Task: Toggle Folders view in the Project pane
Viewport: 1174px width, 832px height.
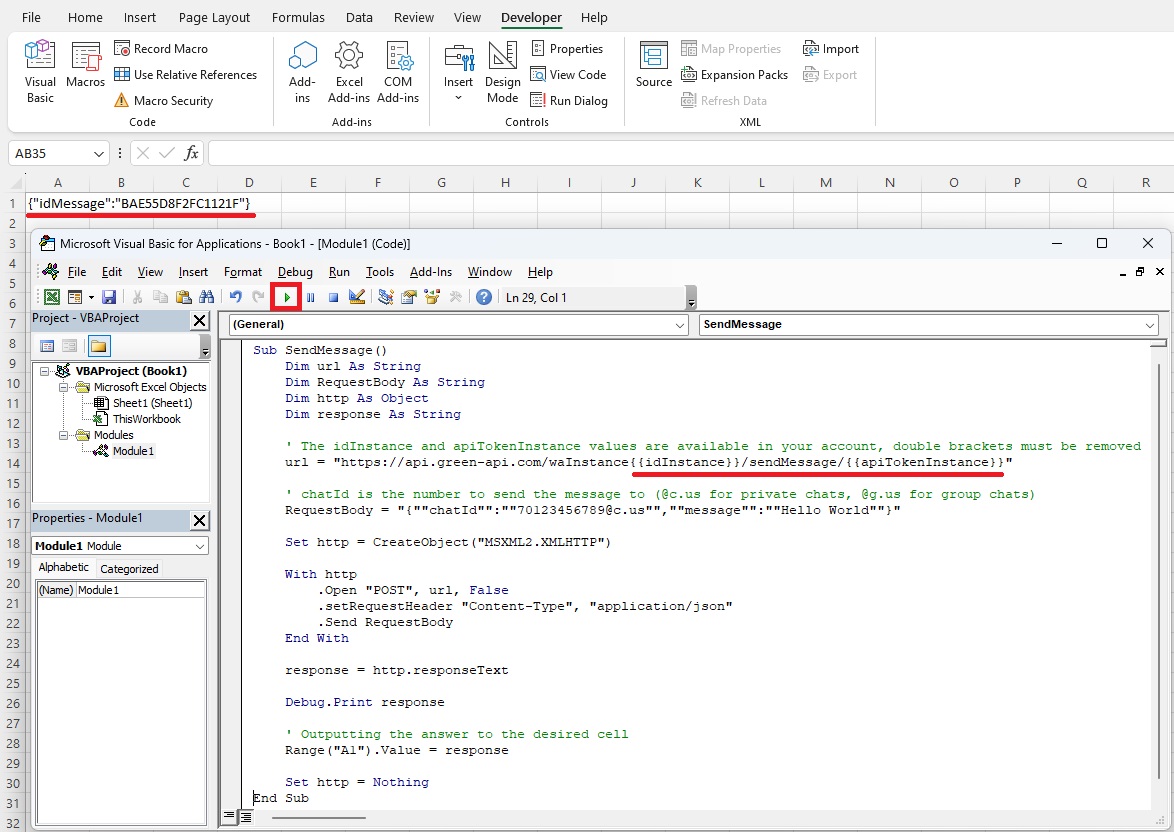Action: tap(98, 346)
